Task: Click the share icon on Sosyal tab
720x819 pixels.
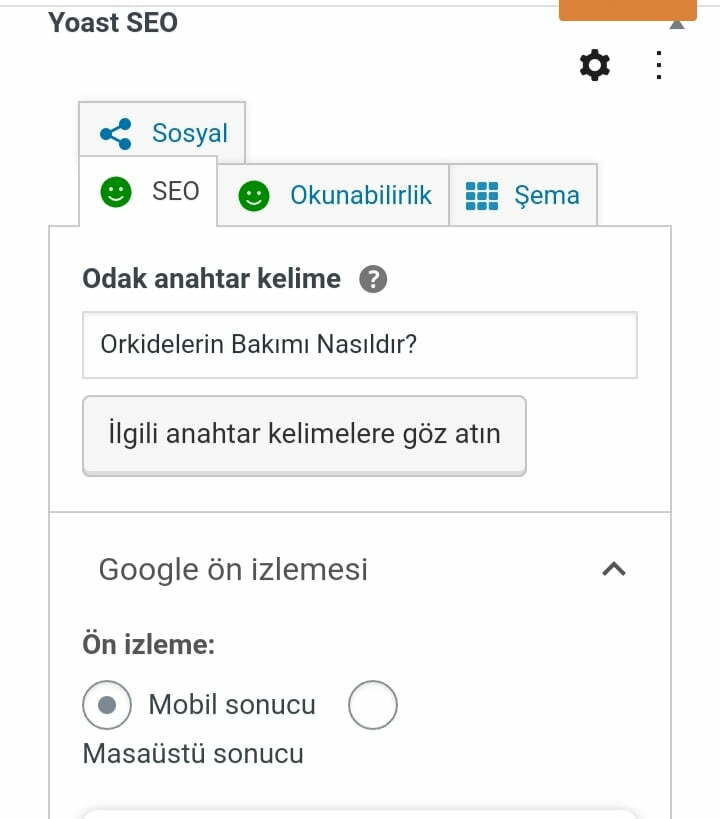Action: (115, 134)
